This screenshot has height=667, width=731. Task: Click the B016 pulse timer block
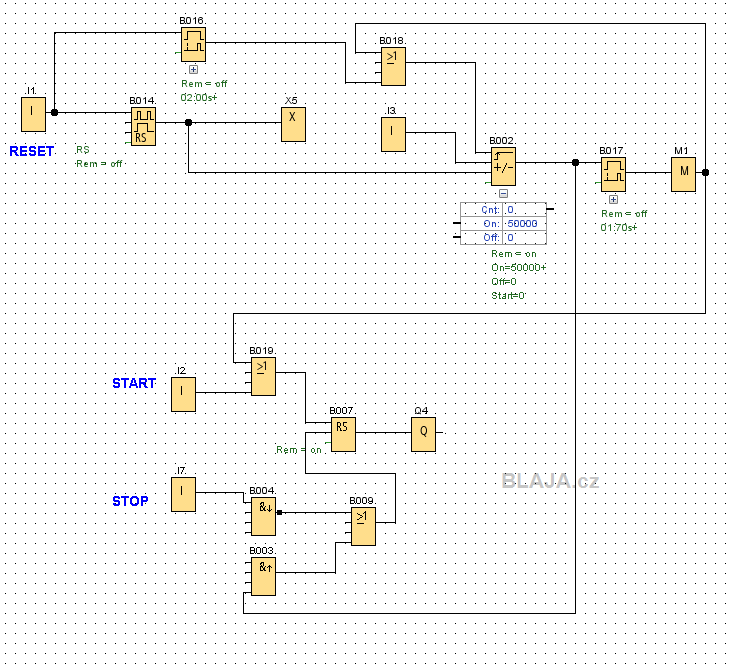[x=193, y=45]
